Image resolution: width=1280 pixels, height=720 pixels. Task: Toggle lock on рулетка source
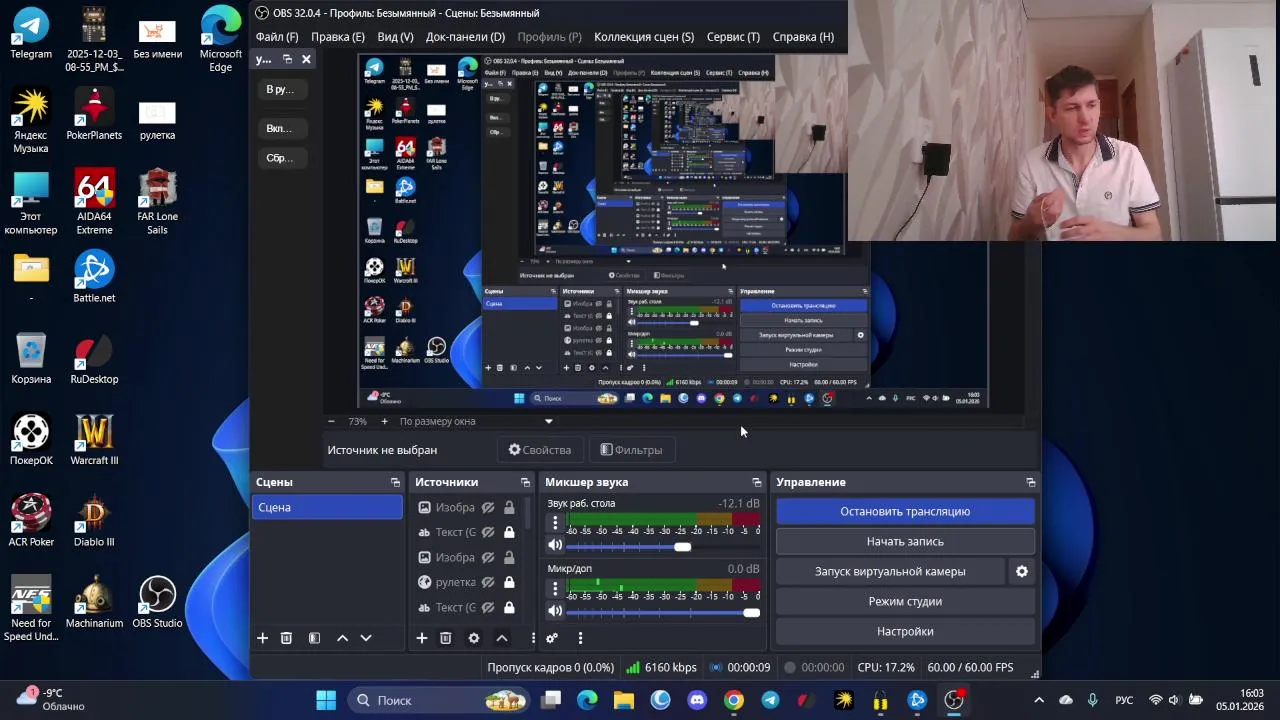click(509, 582)
